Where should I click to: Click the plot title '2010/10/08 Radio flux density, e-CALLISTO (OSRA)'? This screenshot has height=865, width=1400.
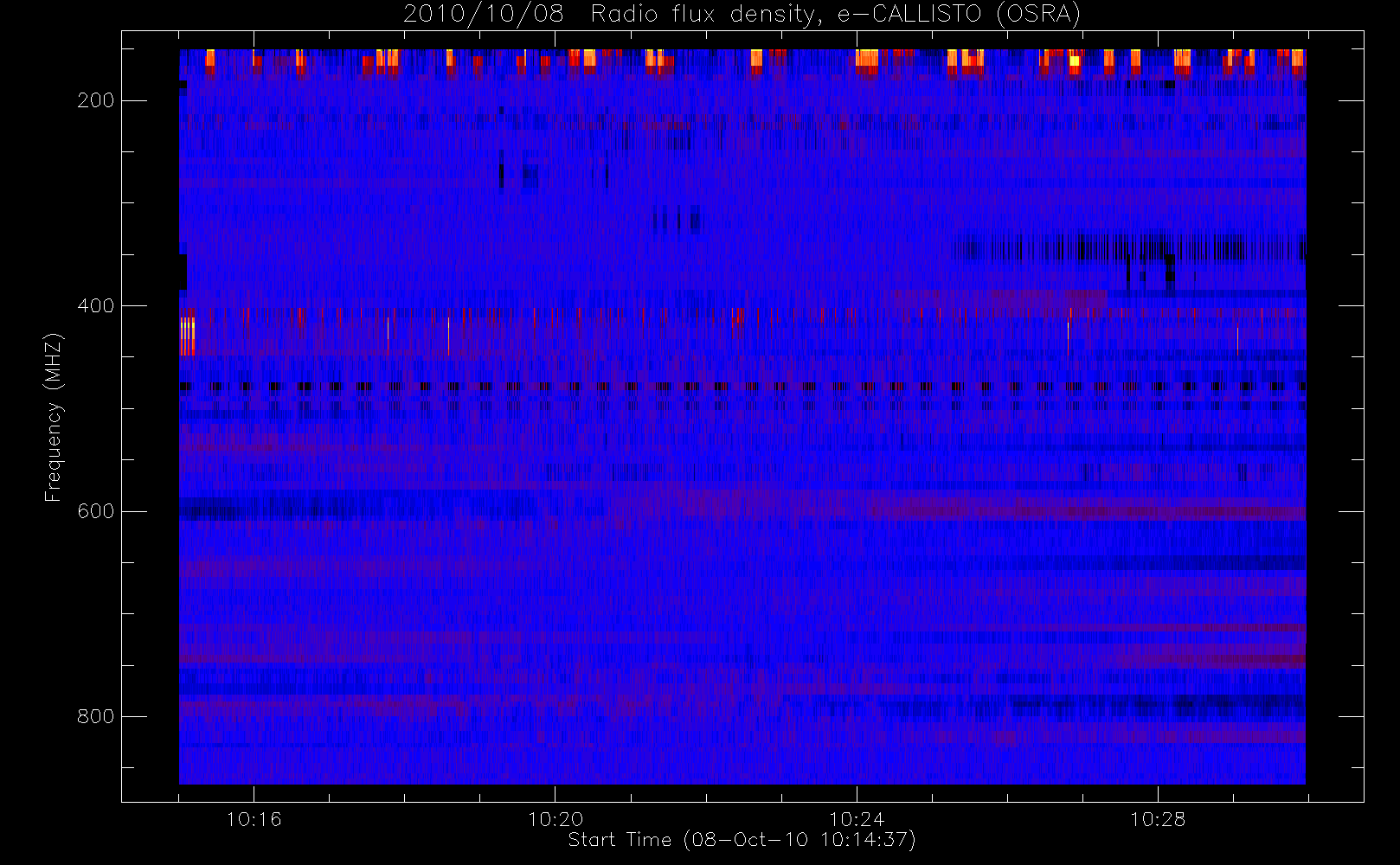click(742, 14)
